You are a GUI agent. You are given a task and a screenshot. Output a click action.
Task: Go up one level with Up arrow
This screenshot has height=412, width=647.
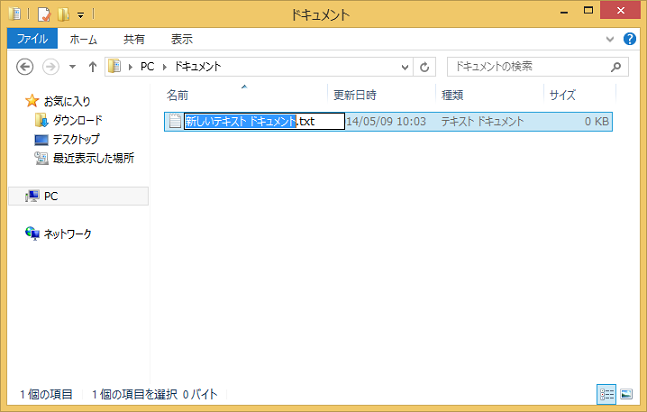click(x=93, y=67)
